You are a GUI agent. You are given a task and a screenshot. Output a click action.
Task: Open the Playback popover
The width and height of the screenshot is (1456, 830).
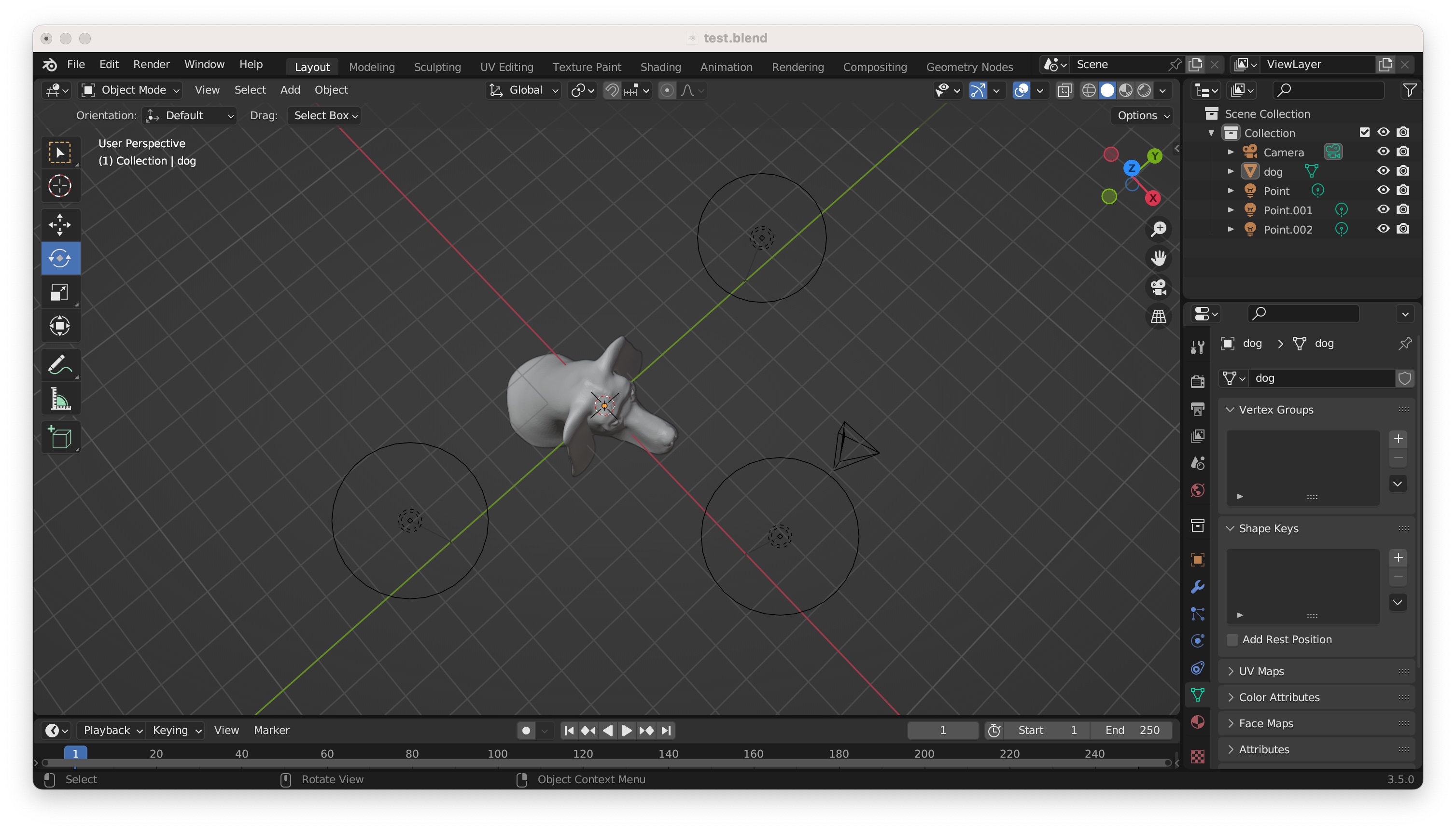click(x=112, y=730)
